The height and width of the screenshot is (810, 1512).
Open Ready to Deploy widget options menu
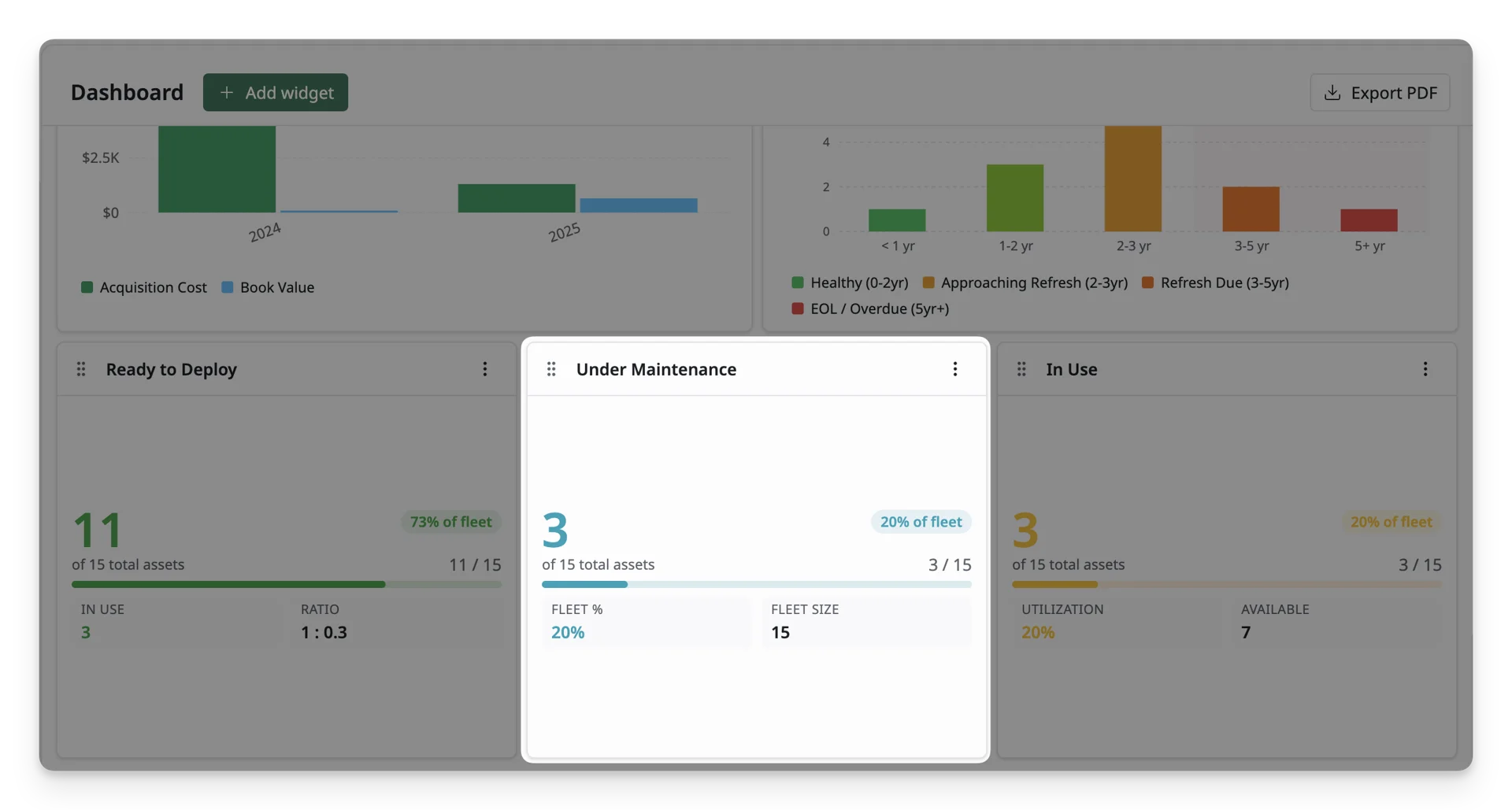485,369
